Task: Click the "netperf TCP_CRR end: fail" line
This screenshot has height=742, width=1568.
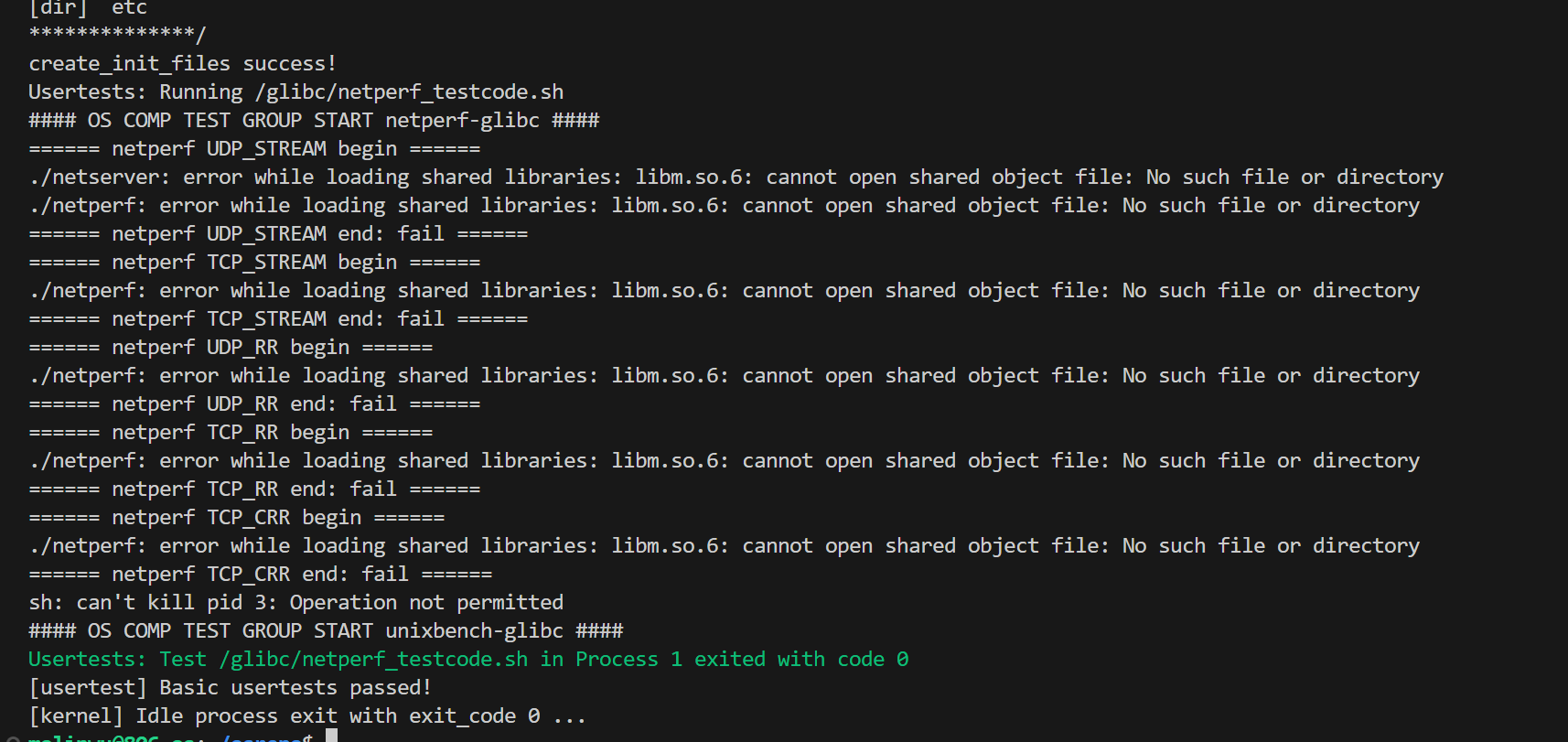Action: click(261, 575)
